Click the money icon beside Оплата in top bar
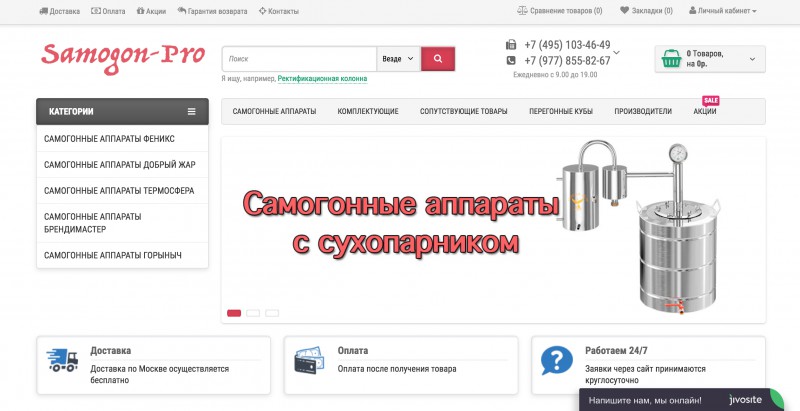The height and width of the screenshot is (411, 800). pyautogui.click(x=95, y=11)
